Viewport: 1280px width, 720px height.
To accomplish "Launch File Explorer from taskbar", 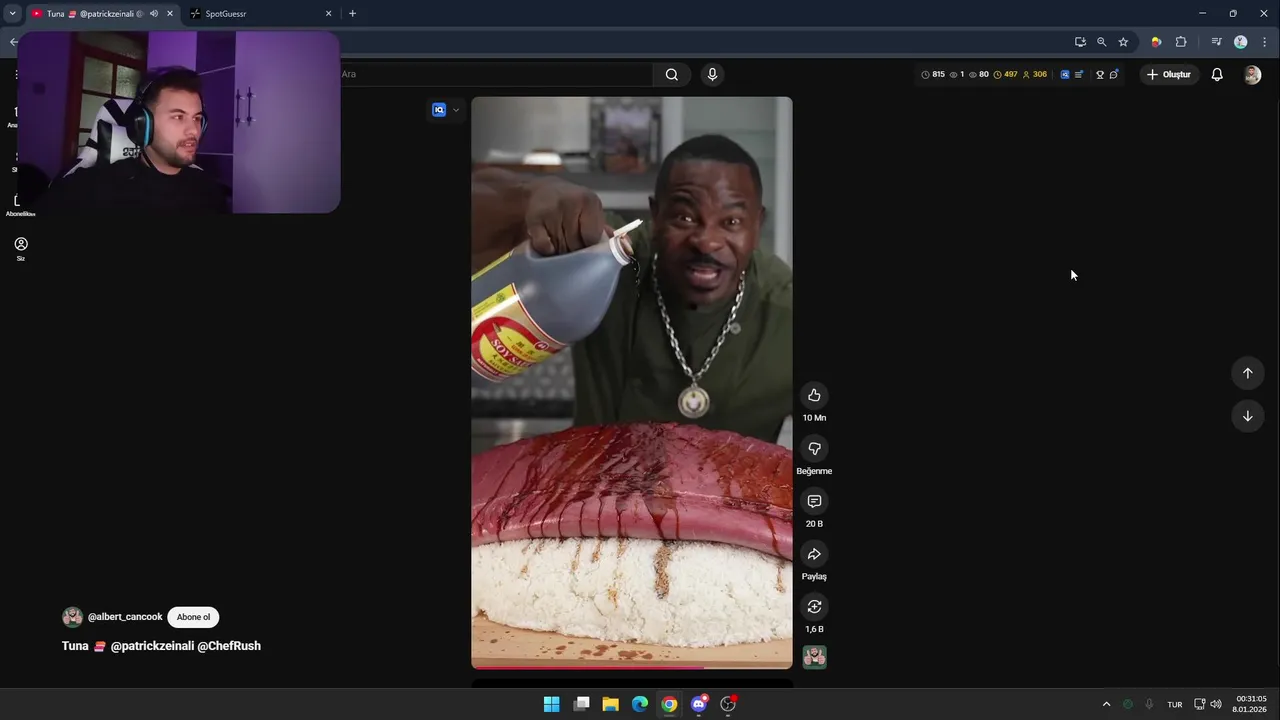I will [610, 704].
